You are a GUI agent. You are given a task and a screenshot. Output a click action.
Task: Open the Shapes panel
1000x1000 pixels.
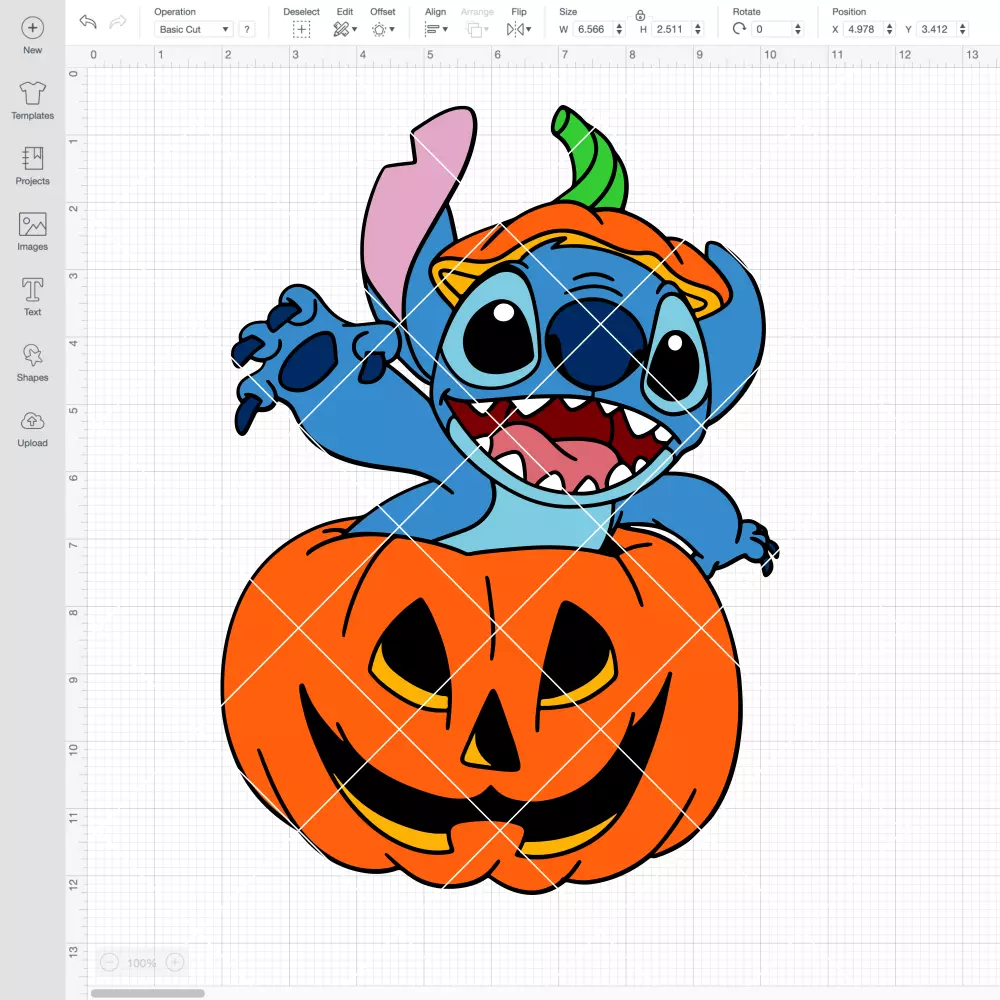coord(33,362)
